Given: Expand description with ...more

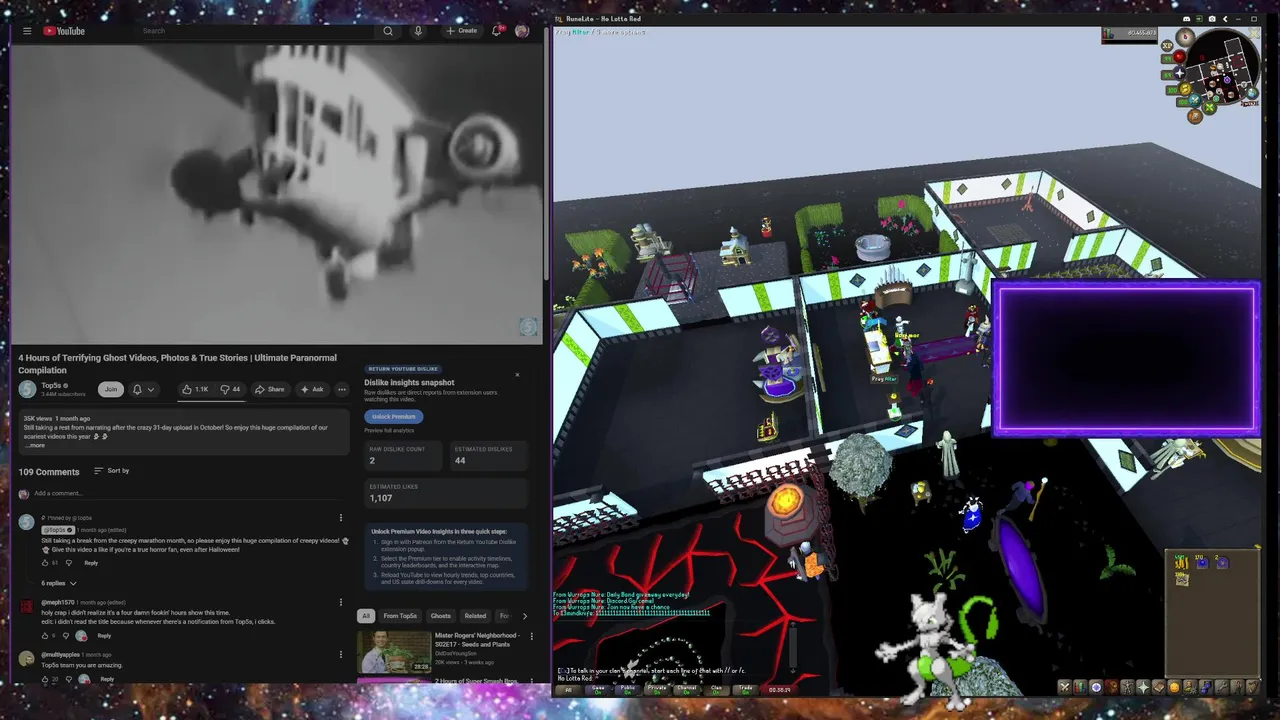Looking at the screenshot, I should [x=35, y=445].
